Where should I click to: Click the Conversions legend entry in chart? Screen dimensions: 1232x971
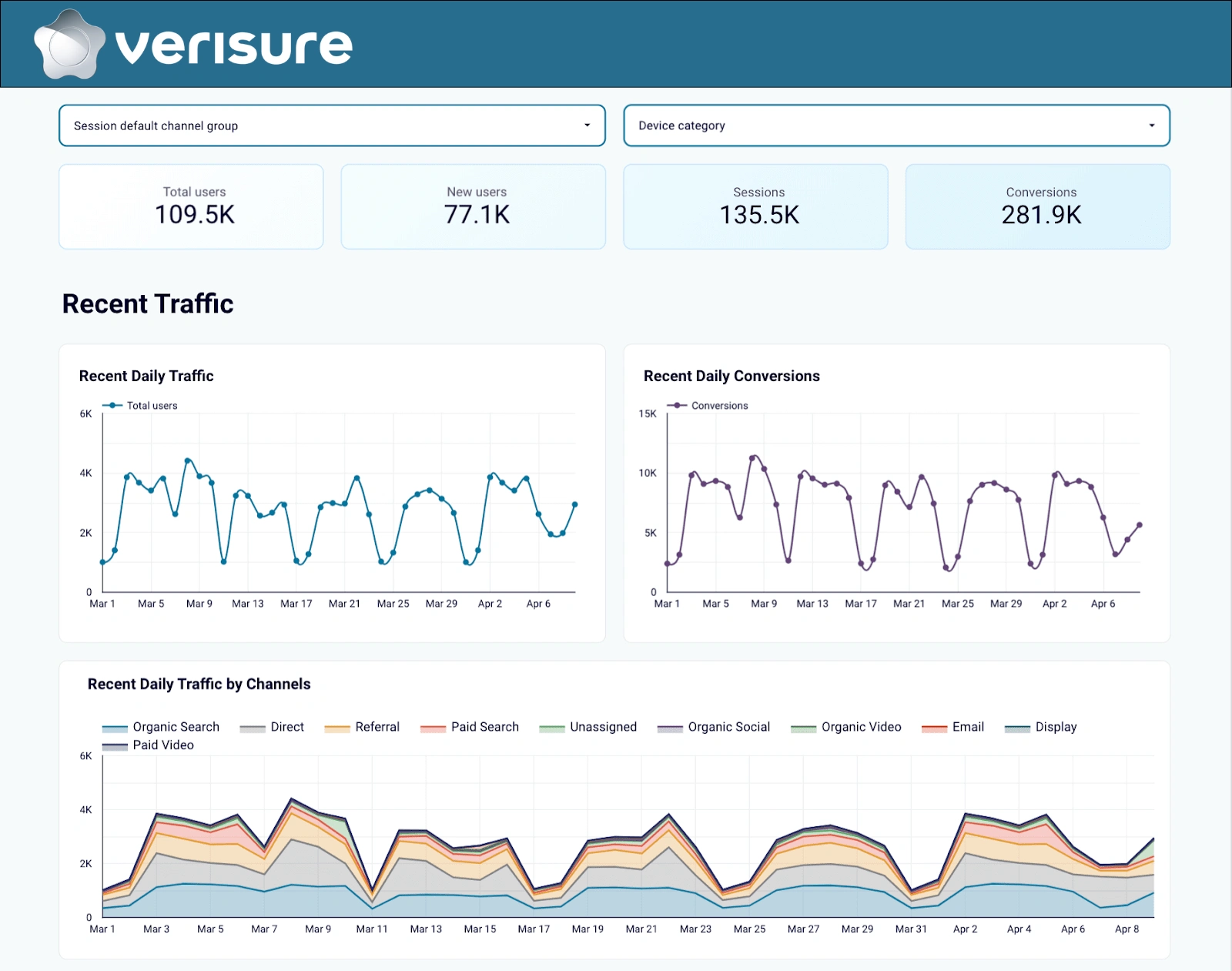pos(708,406)
